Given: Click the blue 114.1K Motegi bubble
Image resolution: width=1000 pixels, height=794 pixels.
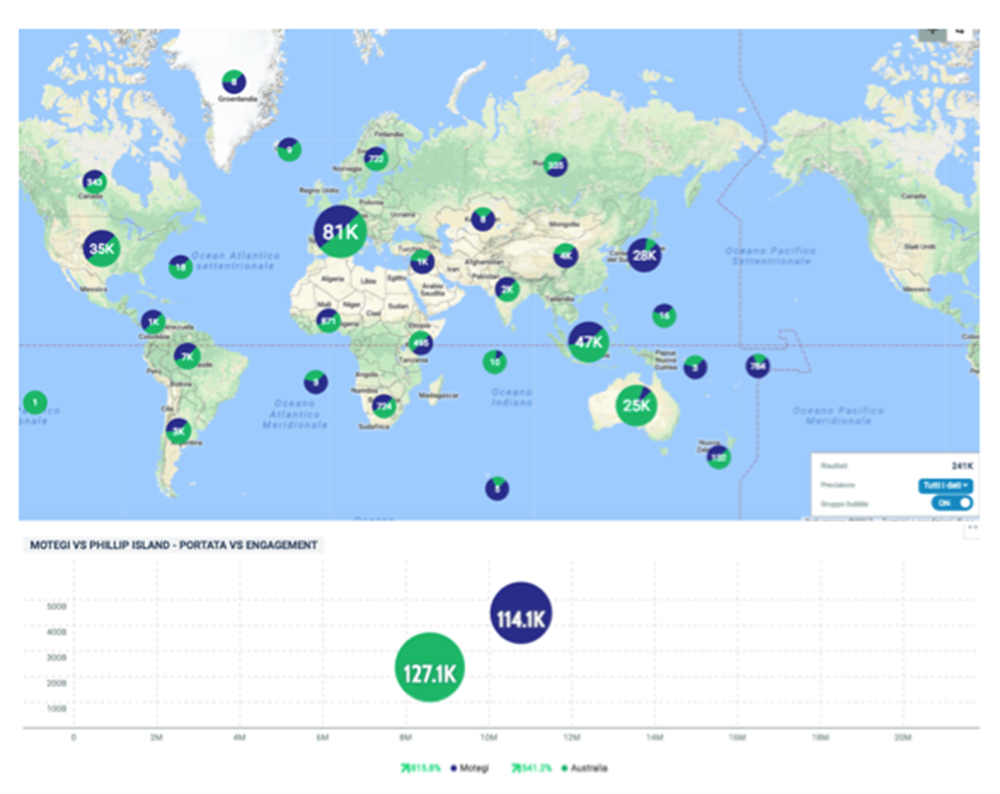Looking at the screenshot, I should click(x=521, y=613).
